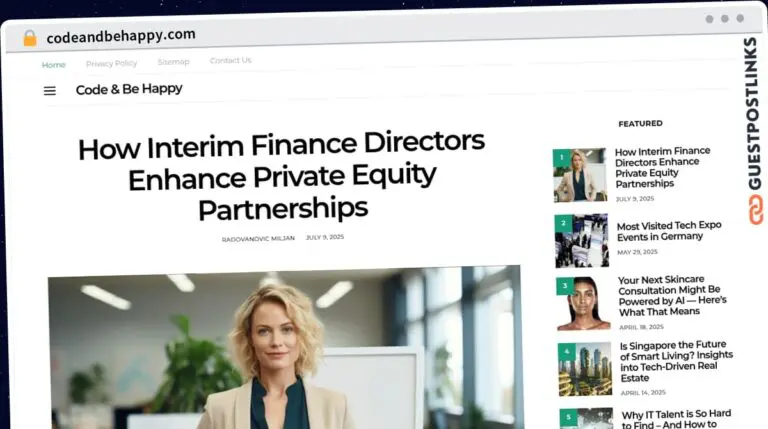Open the Privacy Policy page
The width and height of the screenshot is (768, 429).
pyautogui.click(x=111, y=63)
